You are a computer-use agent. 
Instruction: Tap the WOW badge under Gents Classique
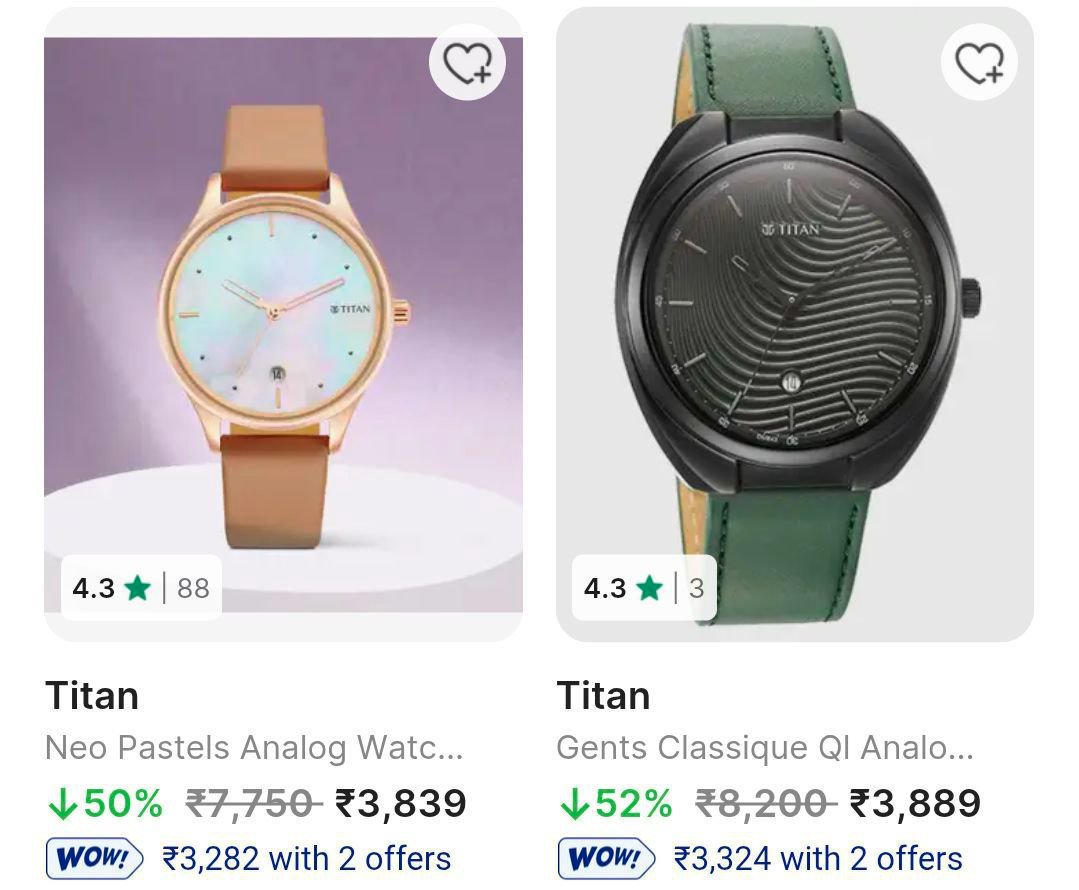click(x=606, y=859)
